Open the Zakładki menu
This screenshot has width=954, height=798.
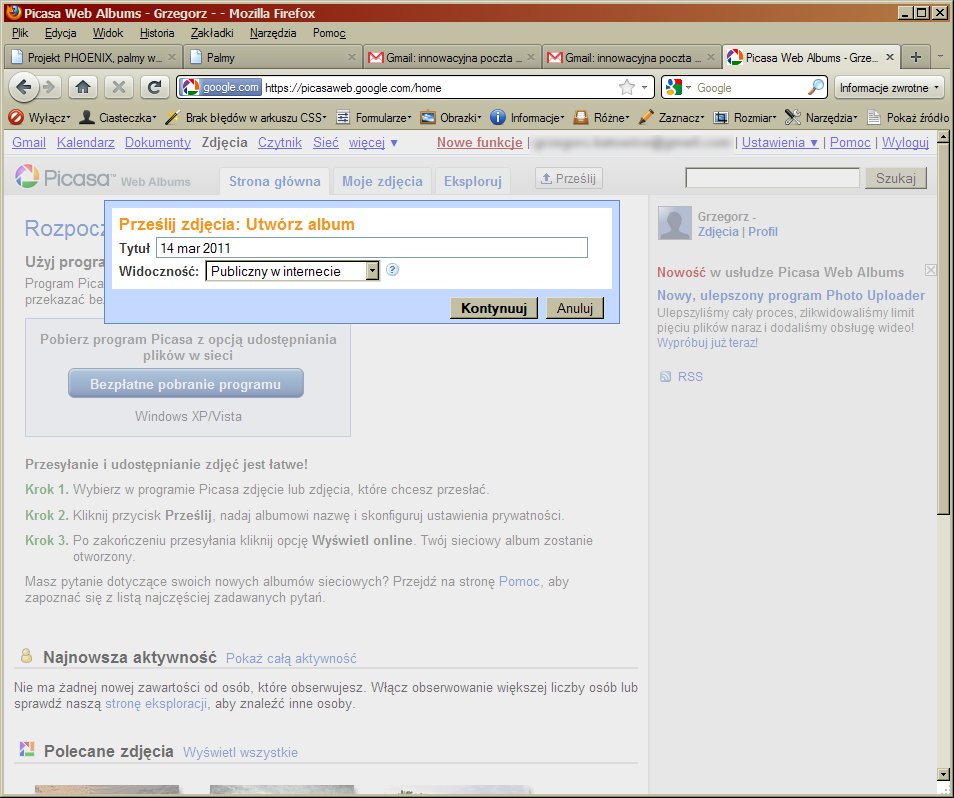(212, 33)
